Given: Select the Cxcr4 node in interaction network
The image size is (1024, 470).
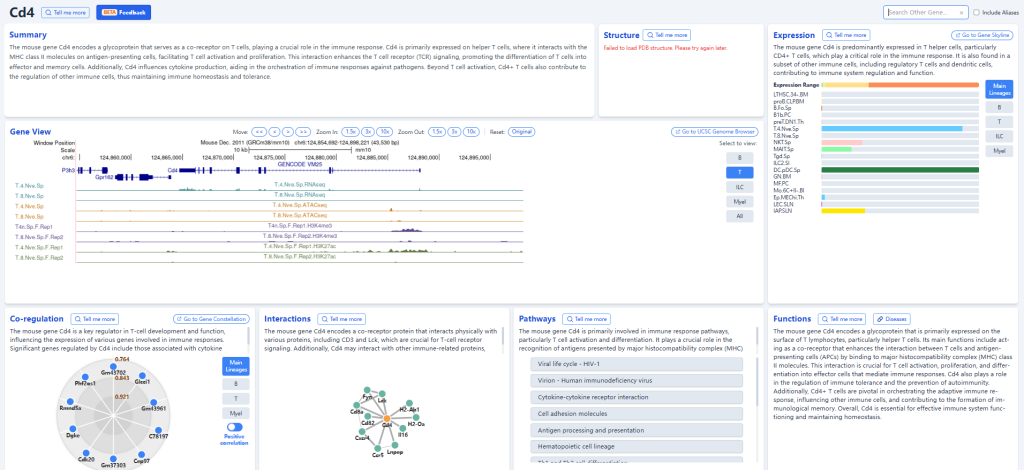Looking at the screenshot, I should point(362,431).
